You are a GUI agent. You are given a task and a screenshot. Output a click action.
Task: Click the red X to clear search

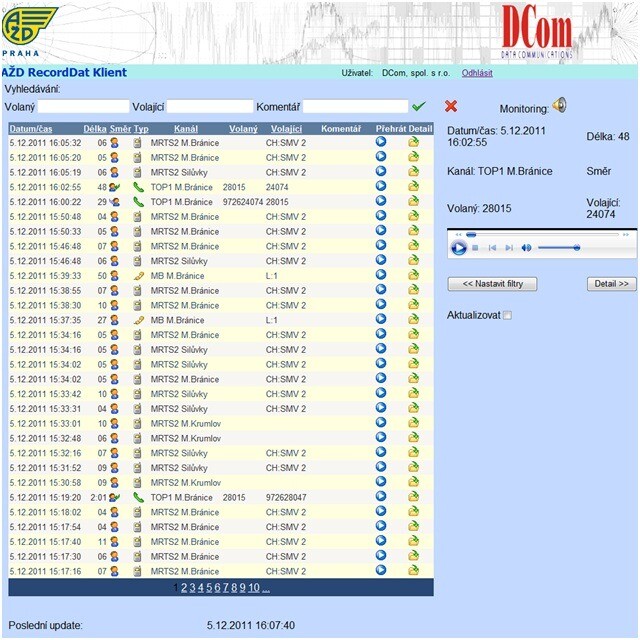coord(451,106)
